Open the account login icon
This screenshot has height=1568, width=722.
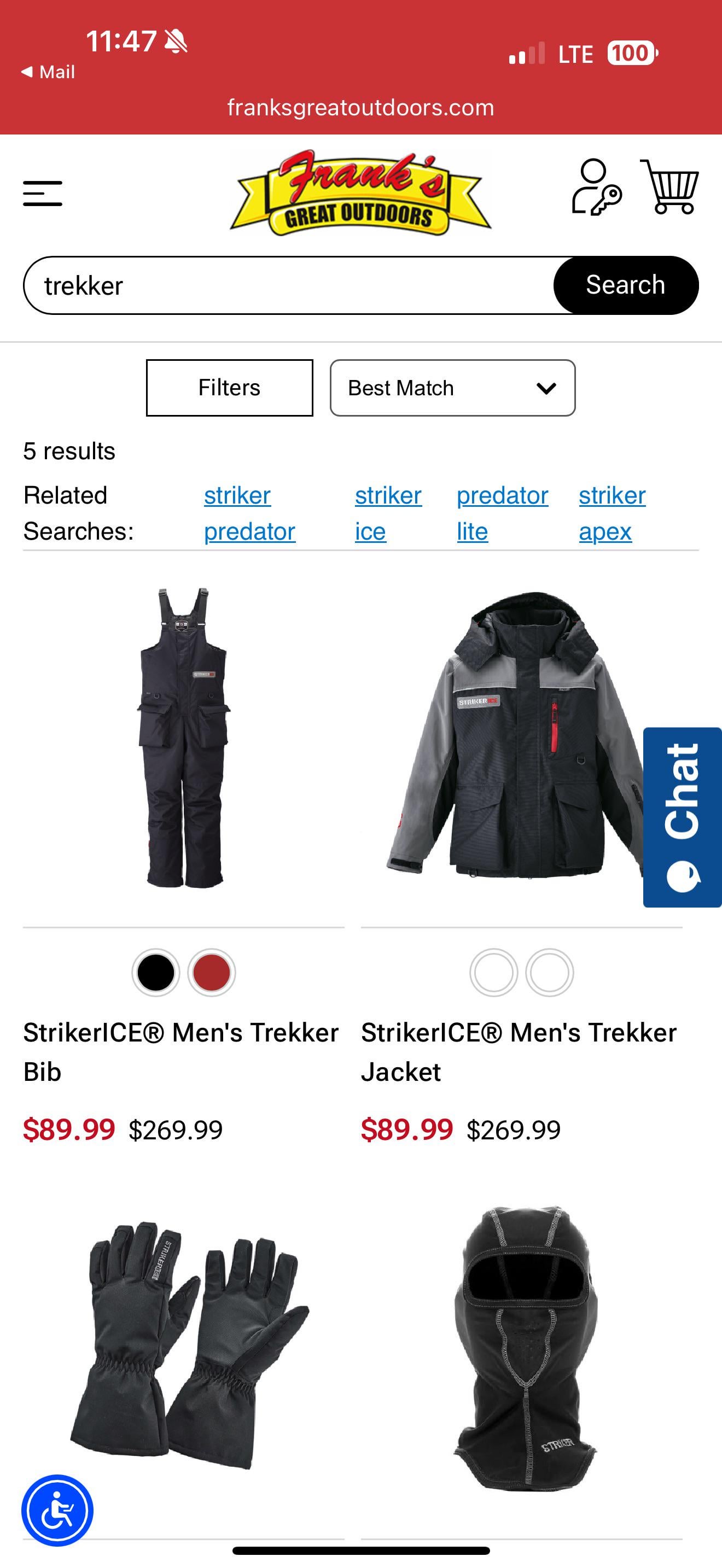point(597,187)
